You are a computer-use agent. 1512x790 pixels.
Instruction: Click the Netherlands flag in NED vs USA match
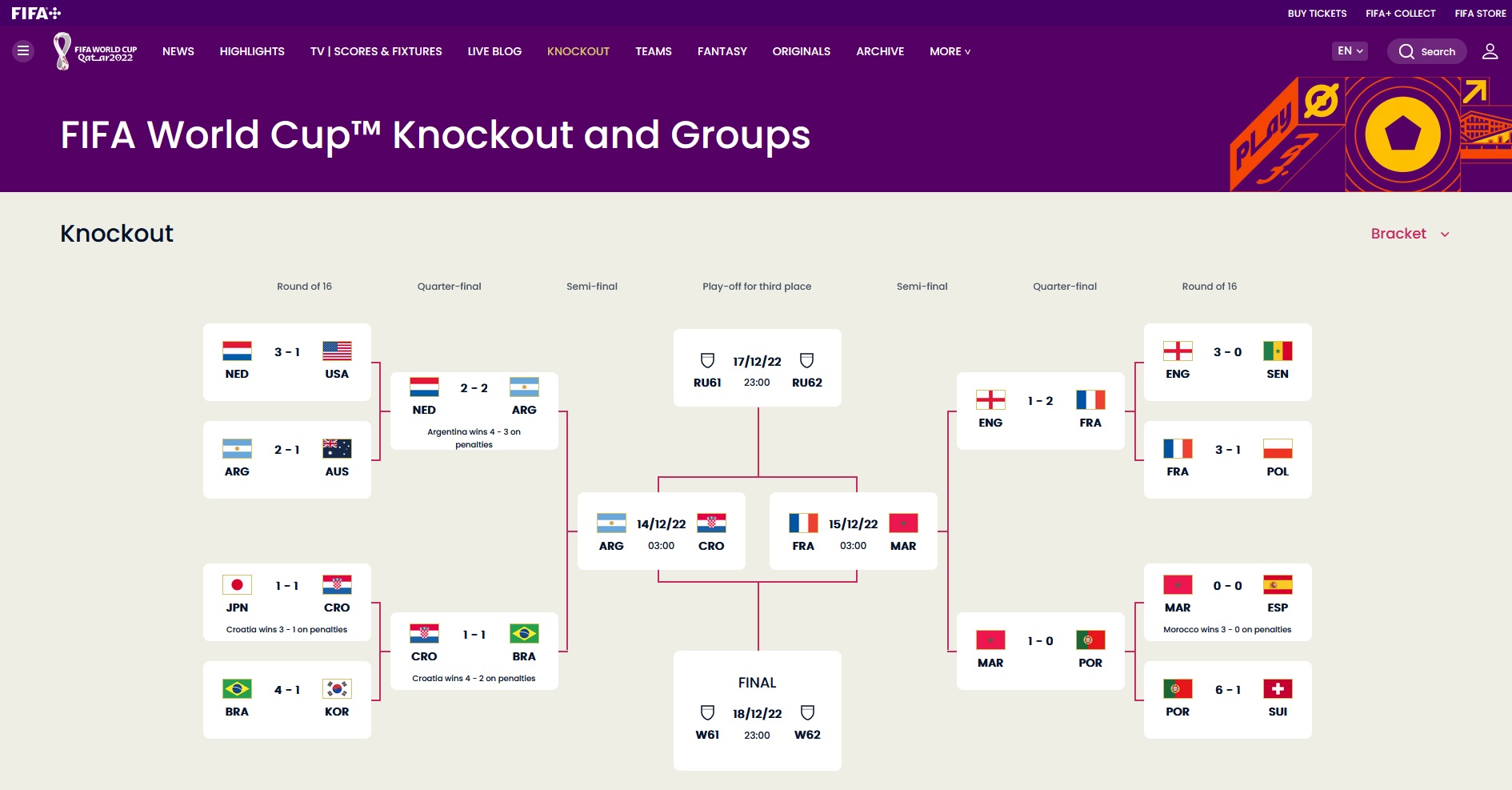(x=237, y=351)
